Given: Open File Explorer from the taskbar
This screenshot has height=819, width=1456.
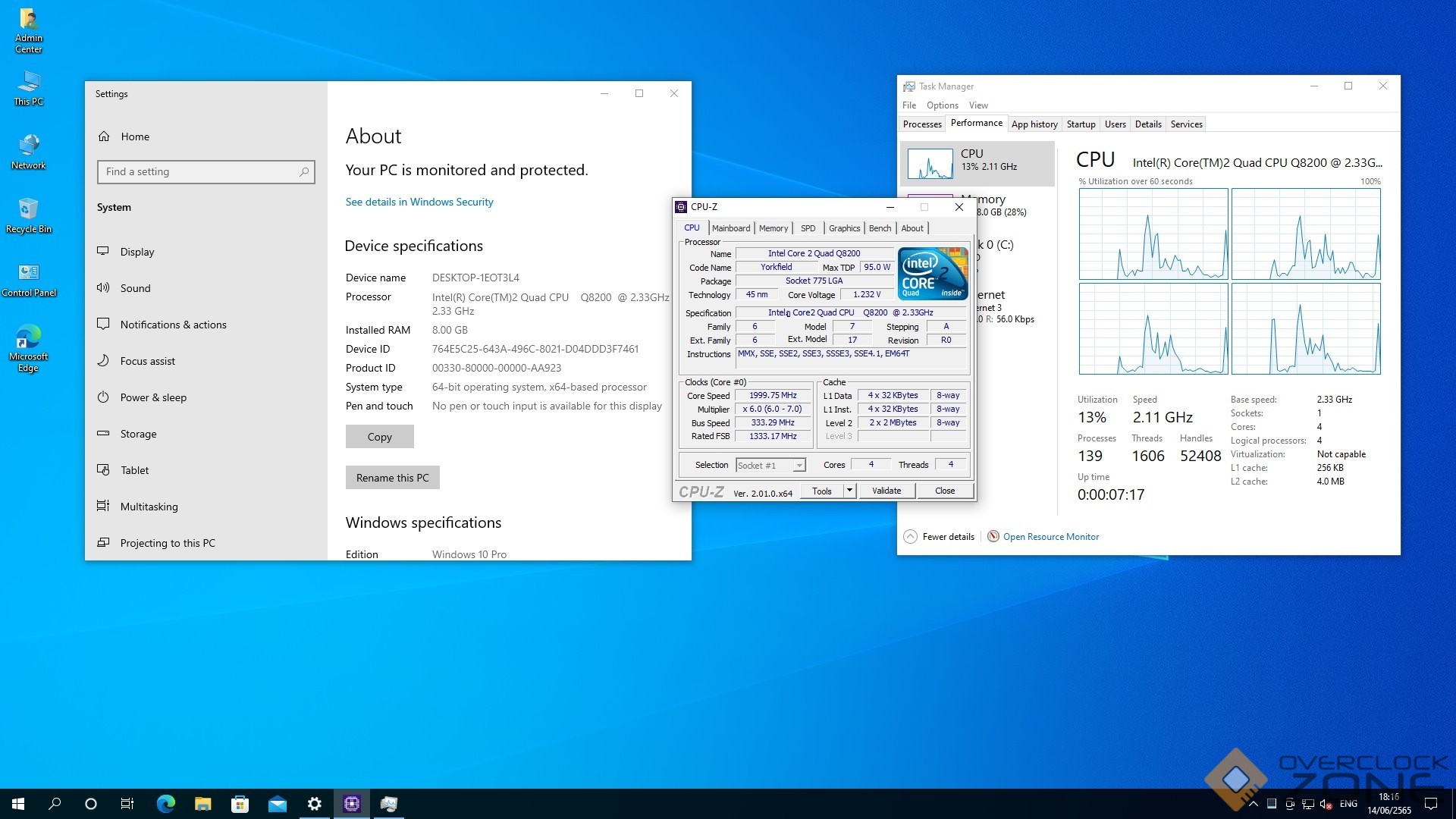Looking at the screenshot, I should pyautogui.click(x=202, y=804).
